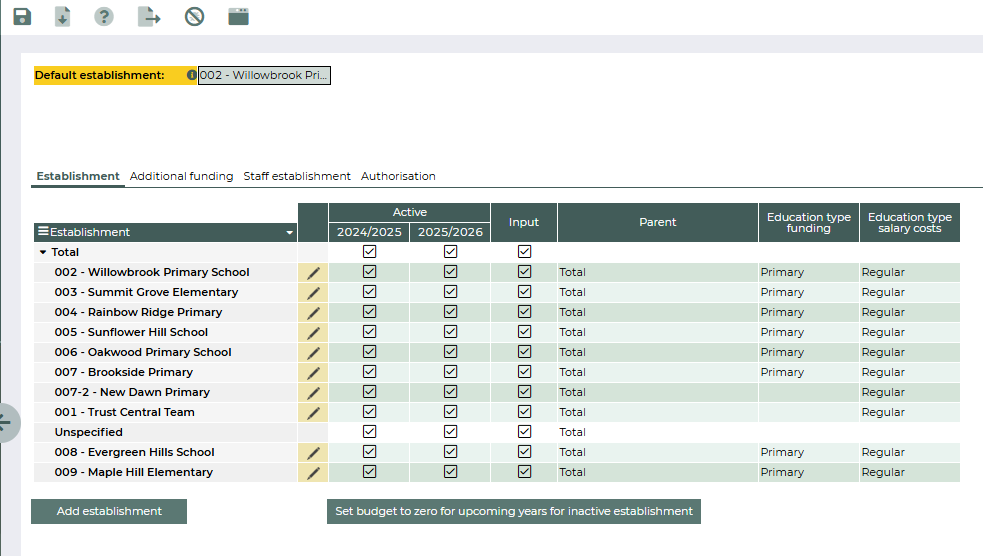This screenshot has height=556, width=983.
Task: Edit Willowbrook Primary School with pencil icon
Action: pyautogui.click(x=313, y=272)
